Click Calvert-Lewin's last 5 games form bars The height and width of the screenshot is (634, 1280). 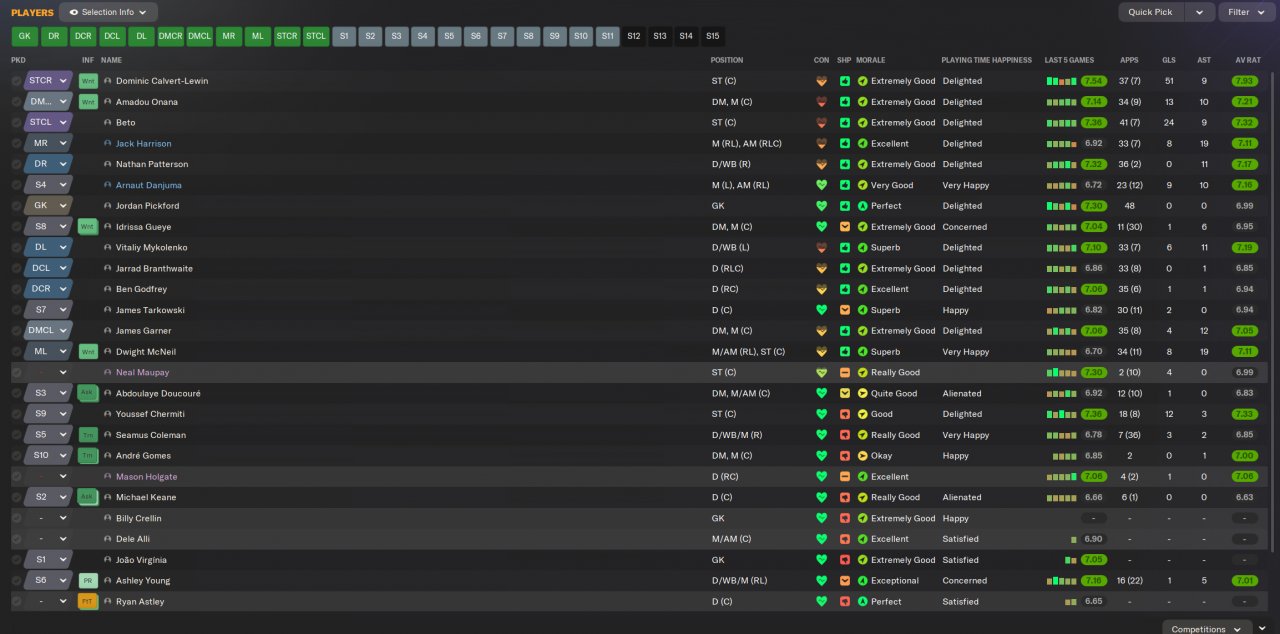pos(1062,81)
